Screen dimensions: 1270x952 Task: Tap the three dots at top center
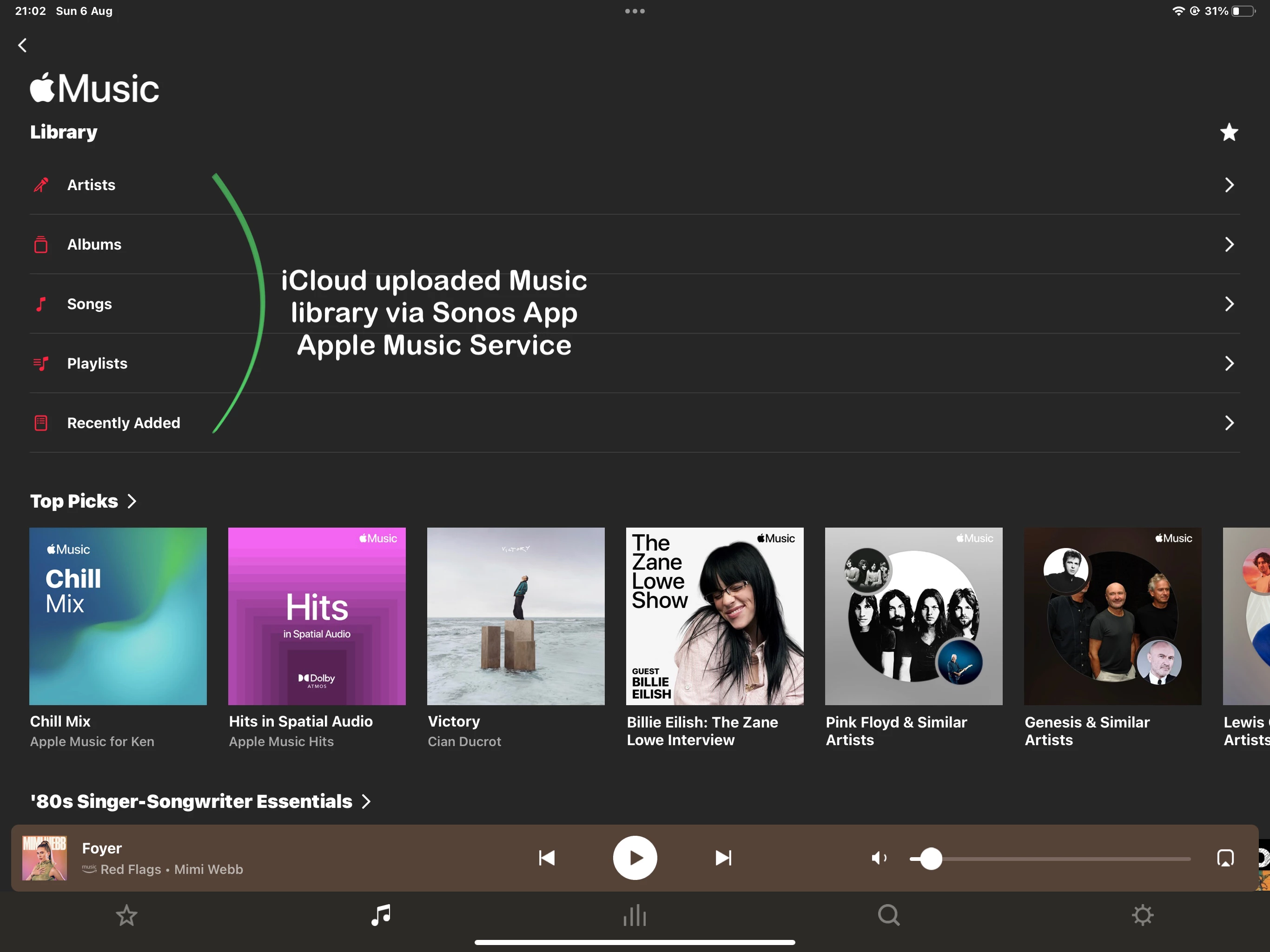(635, 11)
